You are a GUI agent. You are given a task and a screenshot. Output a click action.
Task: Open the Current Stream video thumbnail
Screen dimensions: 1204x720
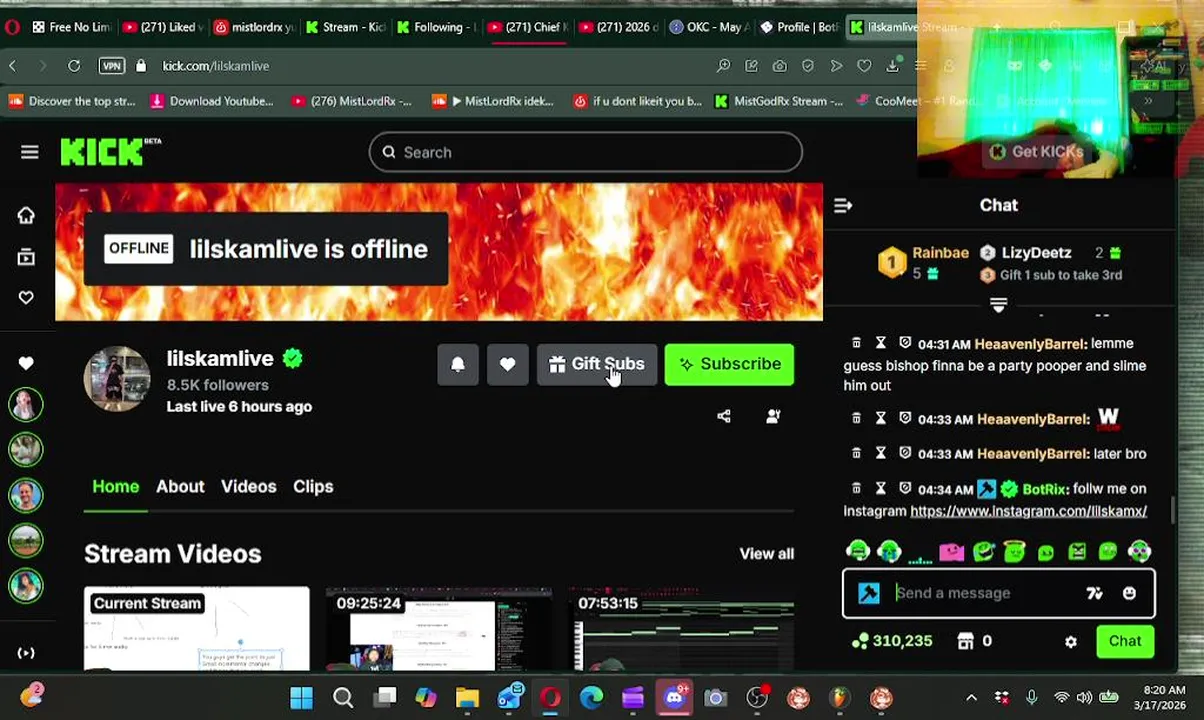point(197,629)
